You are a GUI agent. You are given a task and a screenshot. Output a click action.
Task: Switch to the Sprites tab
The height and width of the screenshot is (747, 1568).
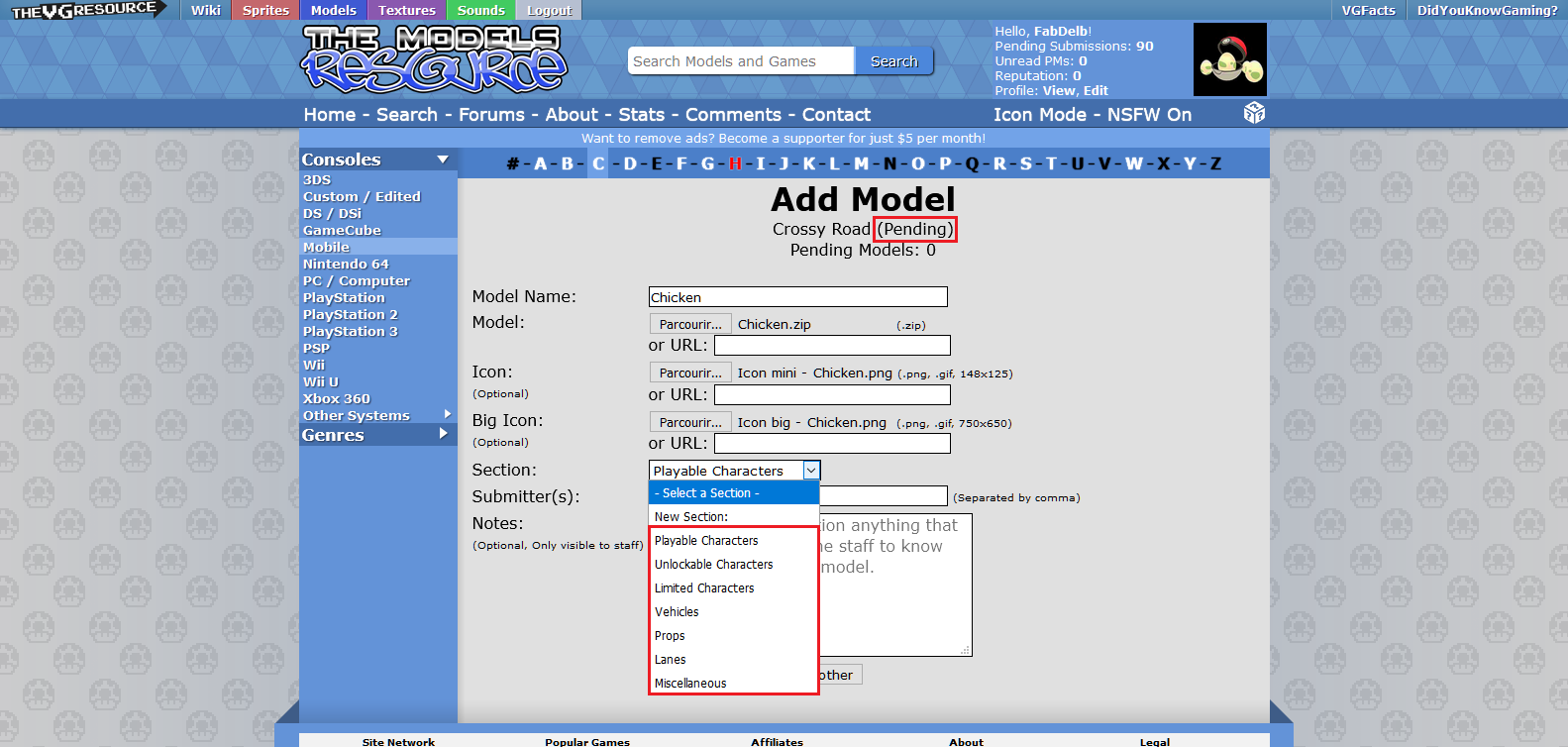coord(265,10)
